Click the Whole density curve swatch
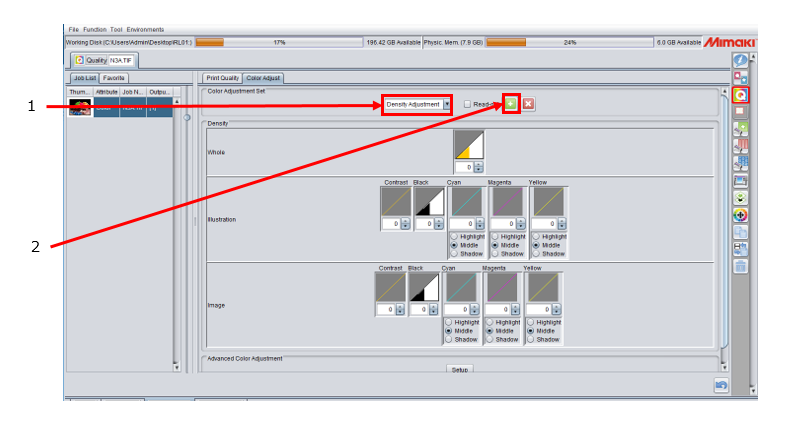This screenshot has width=795, height=424. (x=468, y=145)
